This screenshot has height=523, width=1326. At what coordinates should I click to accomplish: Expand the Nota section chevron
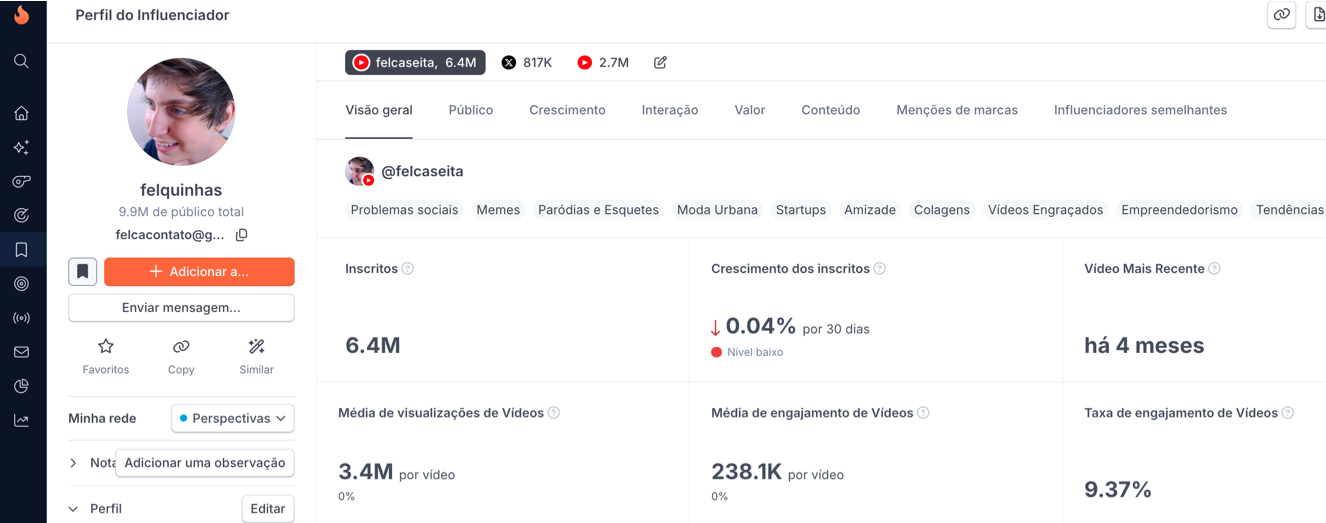click(73, 463)
